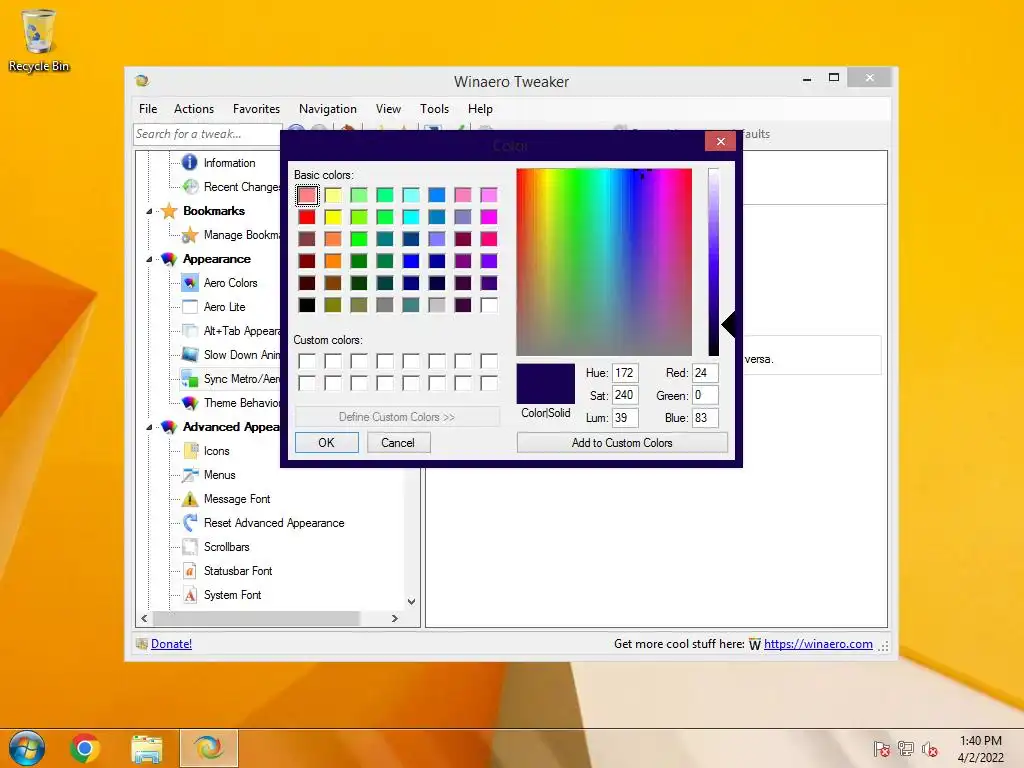This screenshot has height=768, width=1024.
Task: Click the Bookmarks star icon
Action: point(169,211)
